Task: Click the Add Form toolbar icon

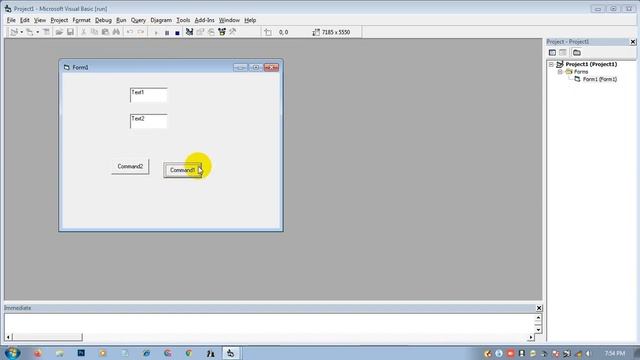Action: click(29, 32)
